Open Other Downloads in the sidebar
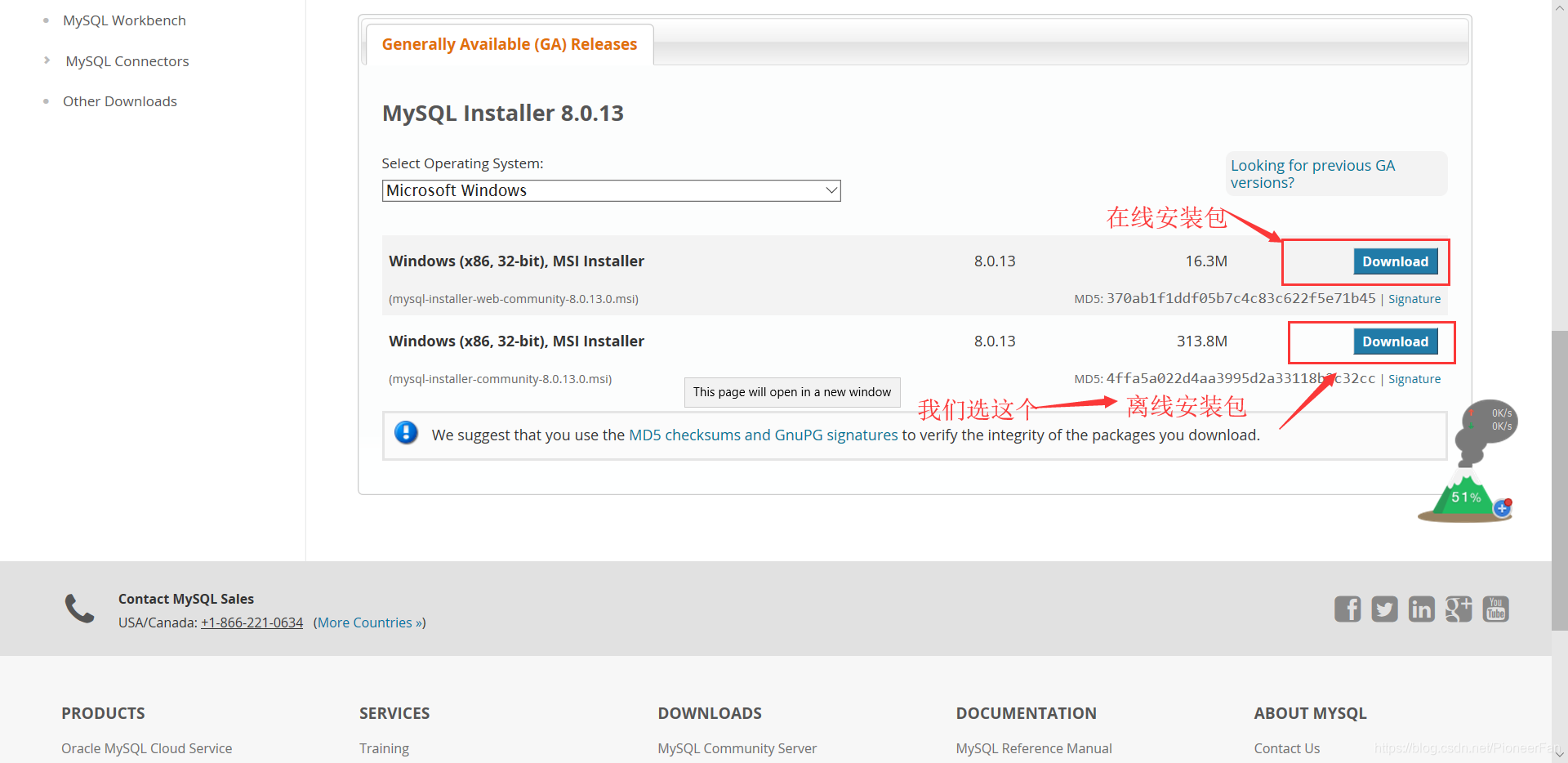 pyautogui.click(x=120, y=101)
